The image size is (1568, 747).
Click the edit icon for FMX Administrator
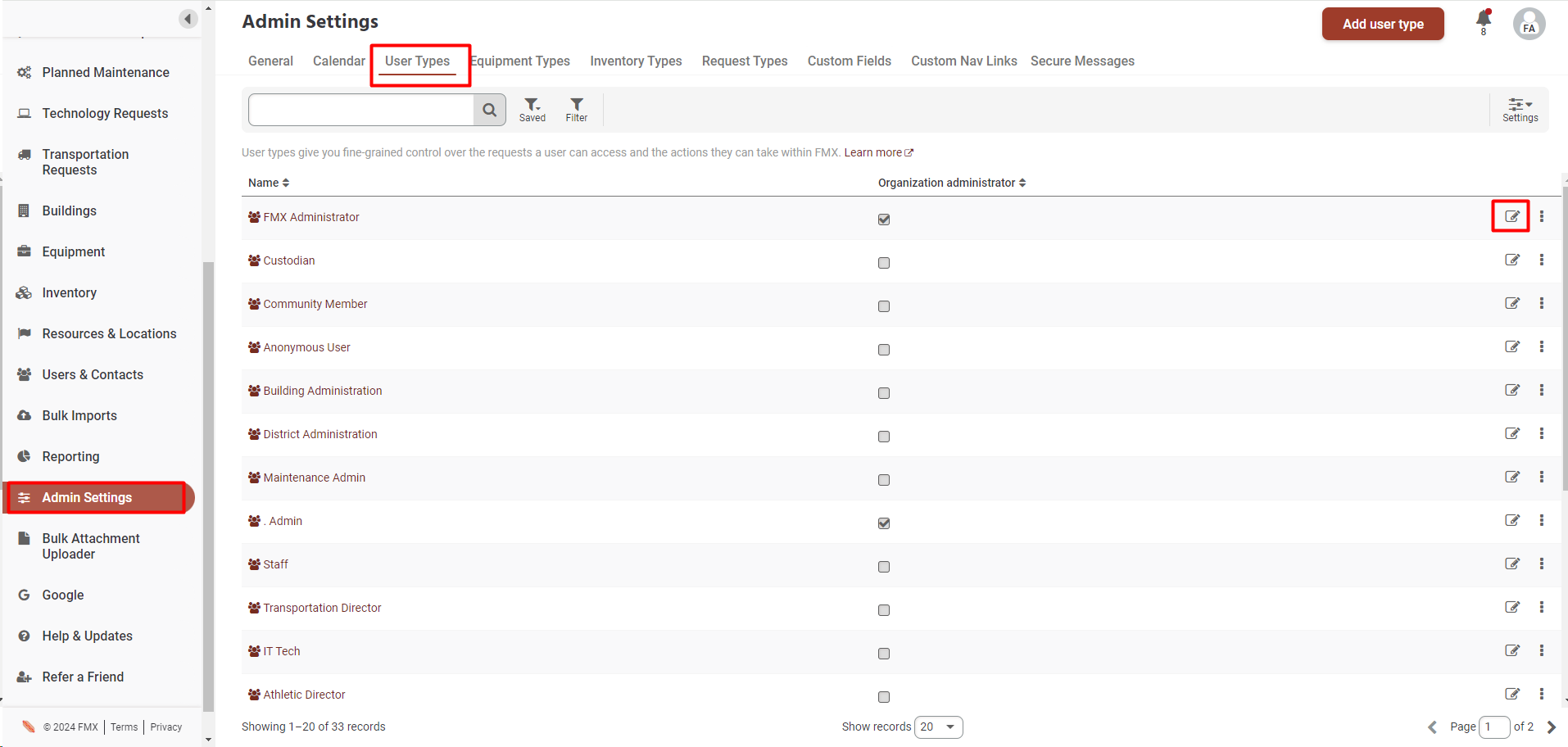[x=1511, y=217]
